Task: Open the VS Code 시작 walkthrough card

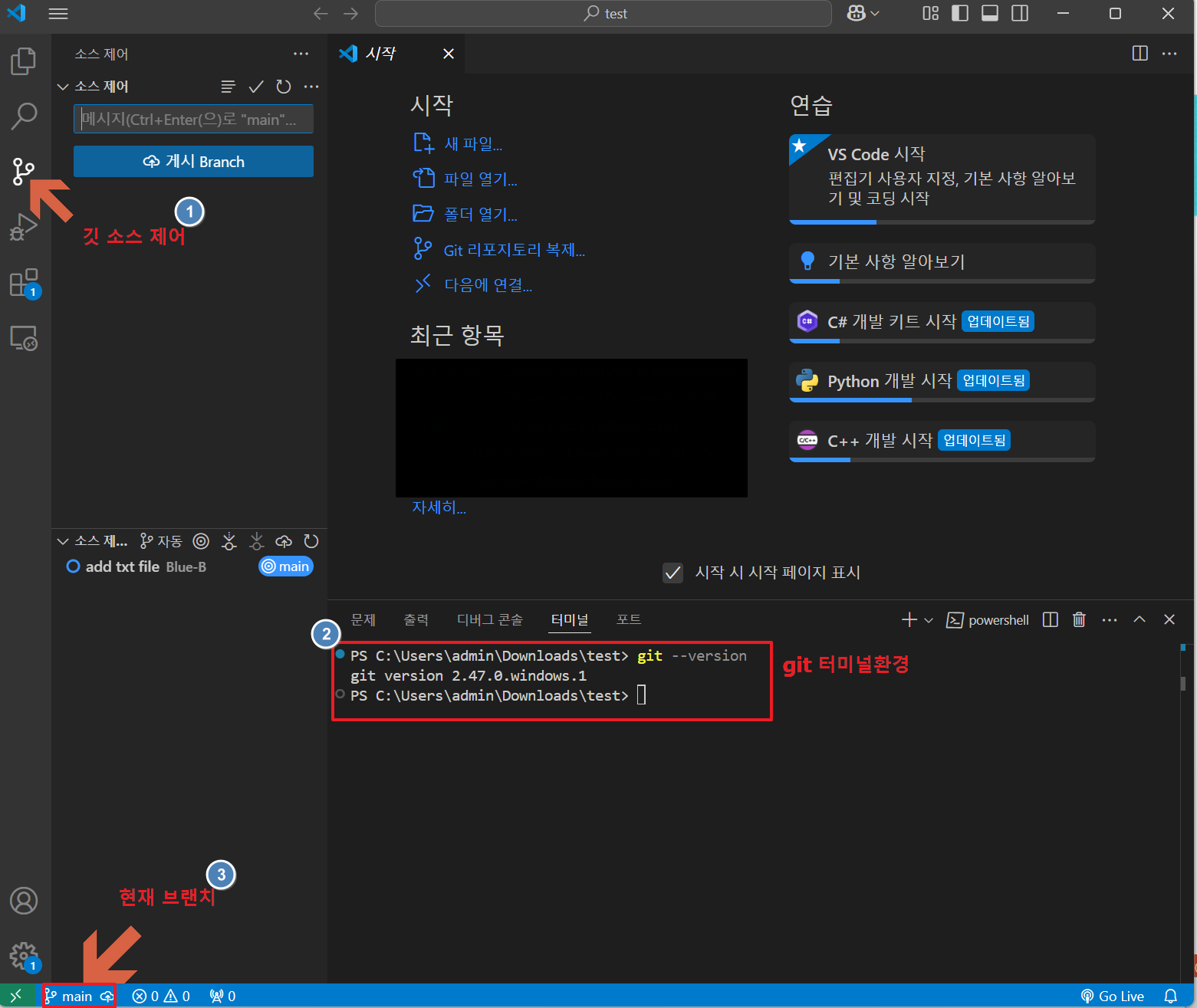Action: pos(942,179)
